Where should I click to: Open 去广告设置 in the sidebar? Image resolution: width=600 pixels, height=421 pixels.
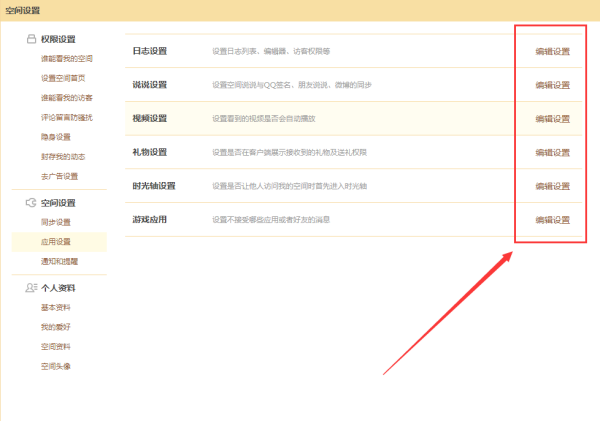click(60, 176)
